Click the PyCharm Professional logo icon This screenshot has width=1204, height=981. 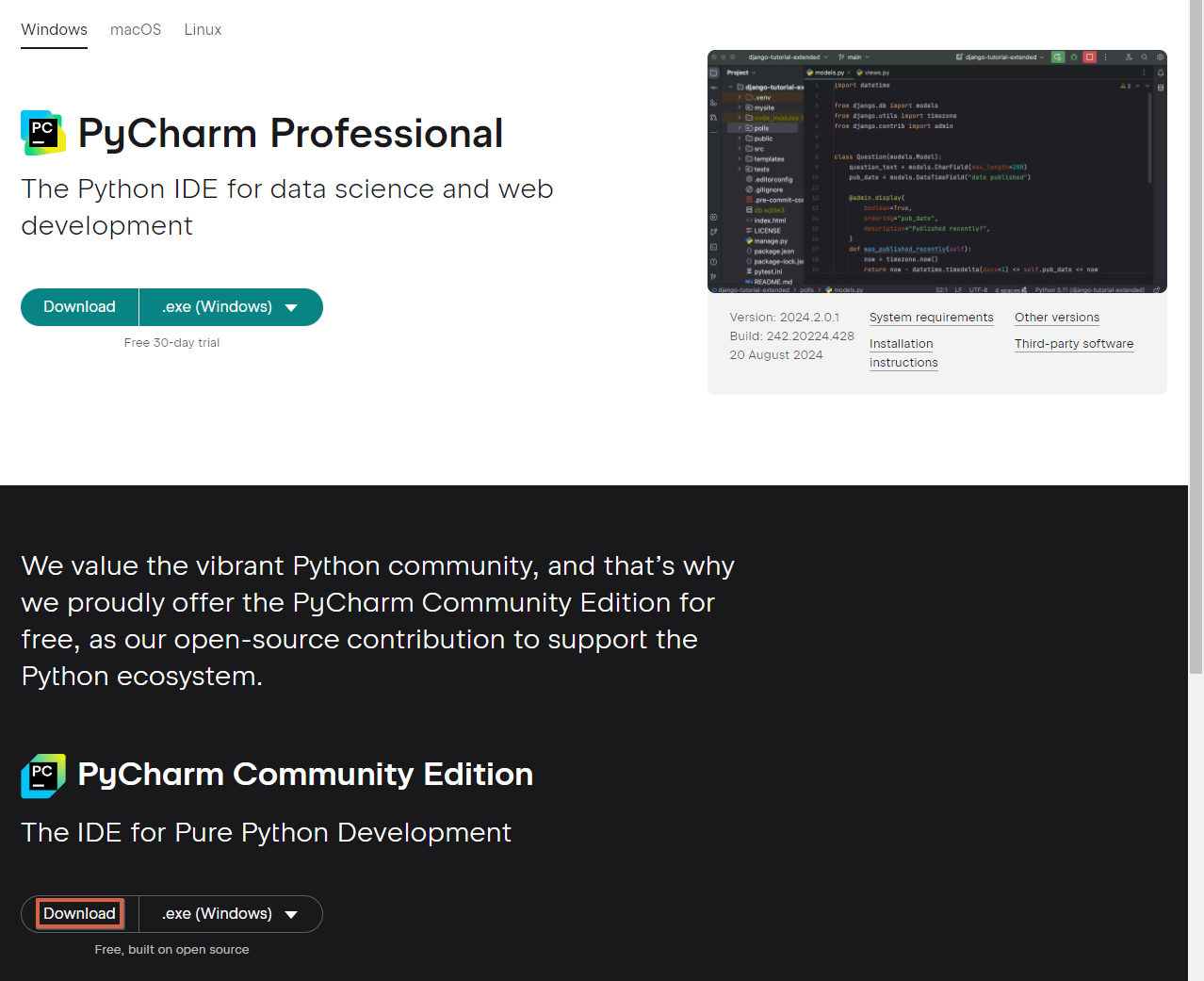(x=43, y=133)
